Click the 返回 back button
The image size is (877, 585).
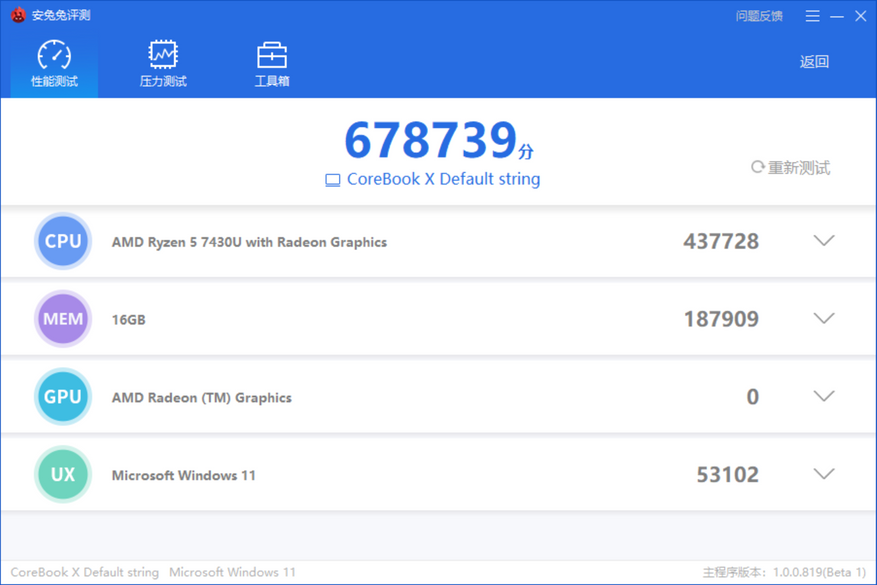click(x=814, y=62)
